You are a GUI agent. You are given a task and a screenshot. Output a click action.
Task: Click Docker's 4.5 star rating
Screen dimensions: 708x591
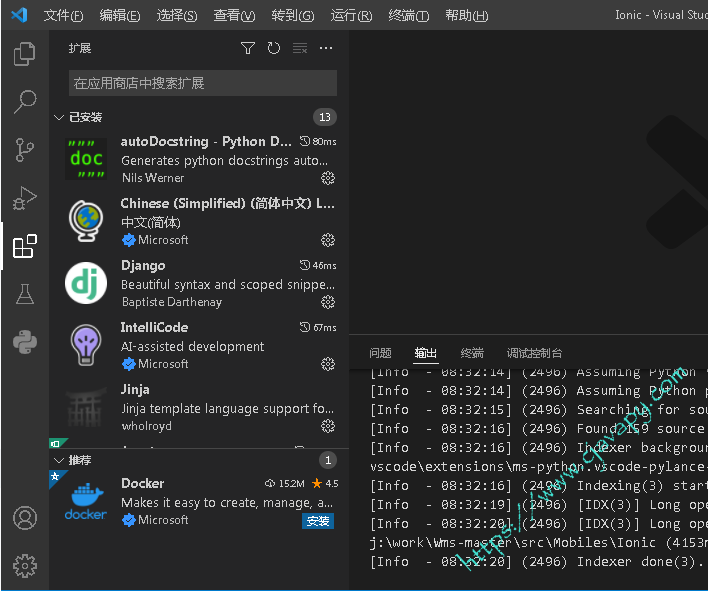coord(325,484)
